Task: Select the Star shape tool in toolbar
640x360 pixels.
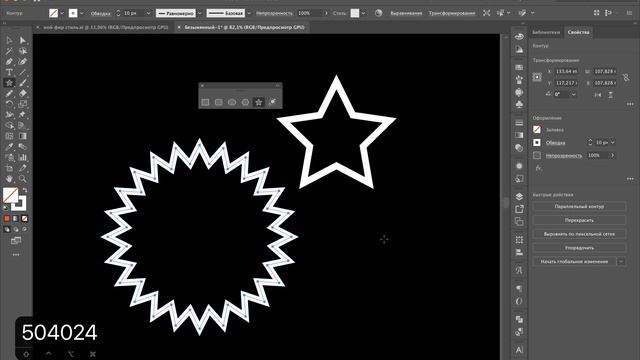Action: 9,83
